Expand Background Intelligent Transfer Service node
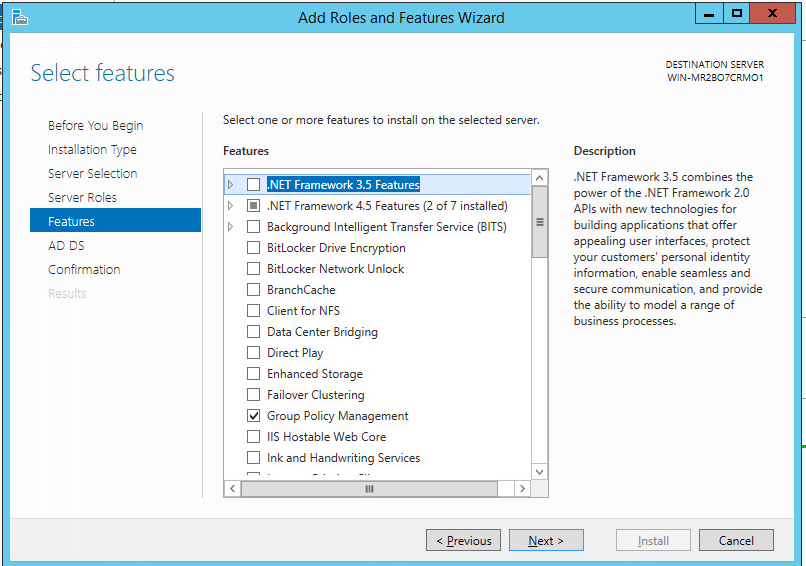This screenshot has height=566, width=806. (x=231, y=227)
